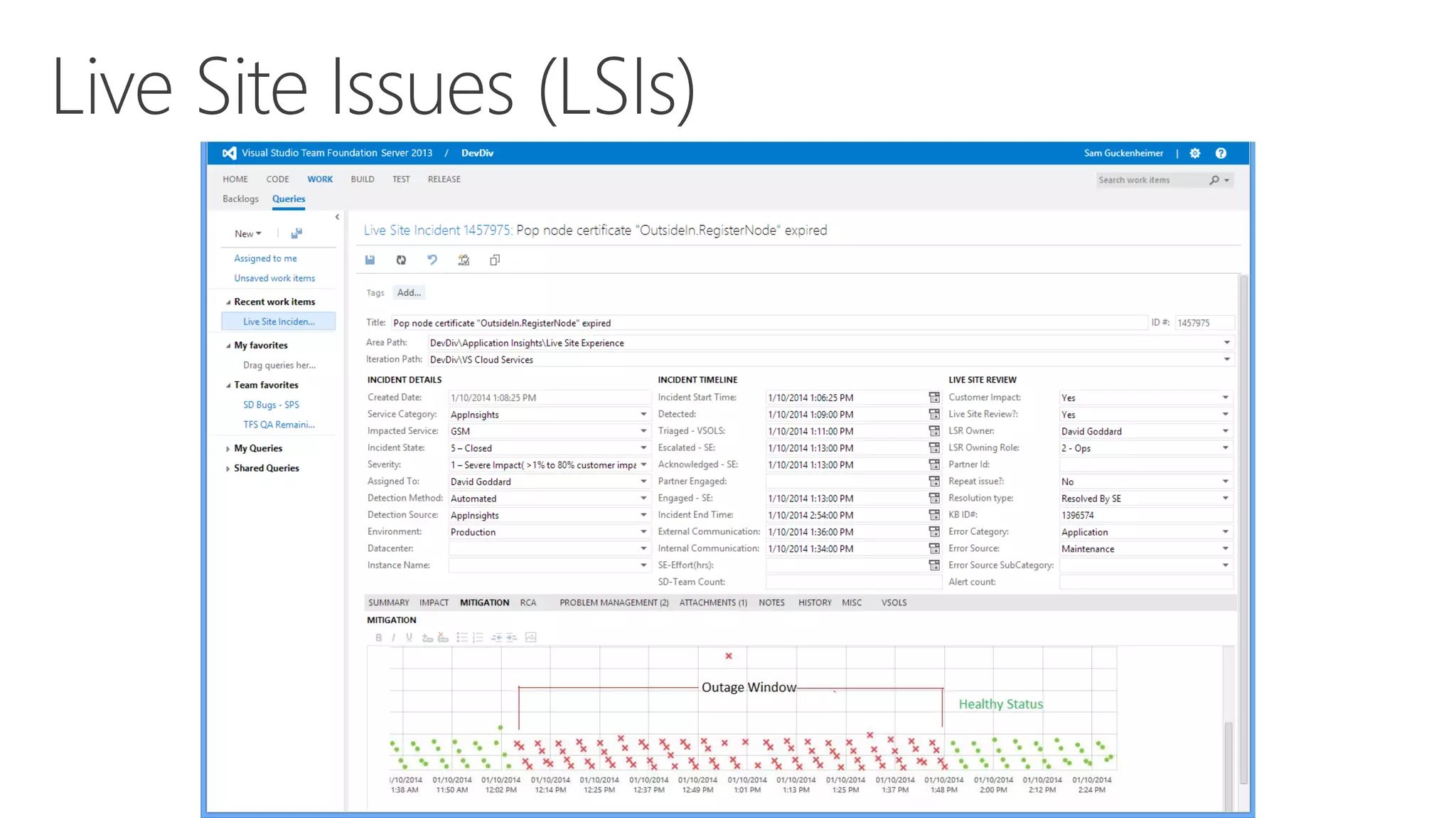Collapse the left query pane
This screenshot has height=818, width=1456.
click(x=337, y=217)
